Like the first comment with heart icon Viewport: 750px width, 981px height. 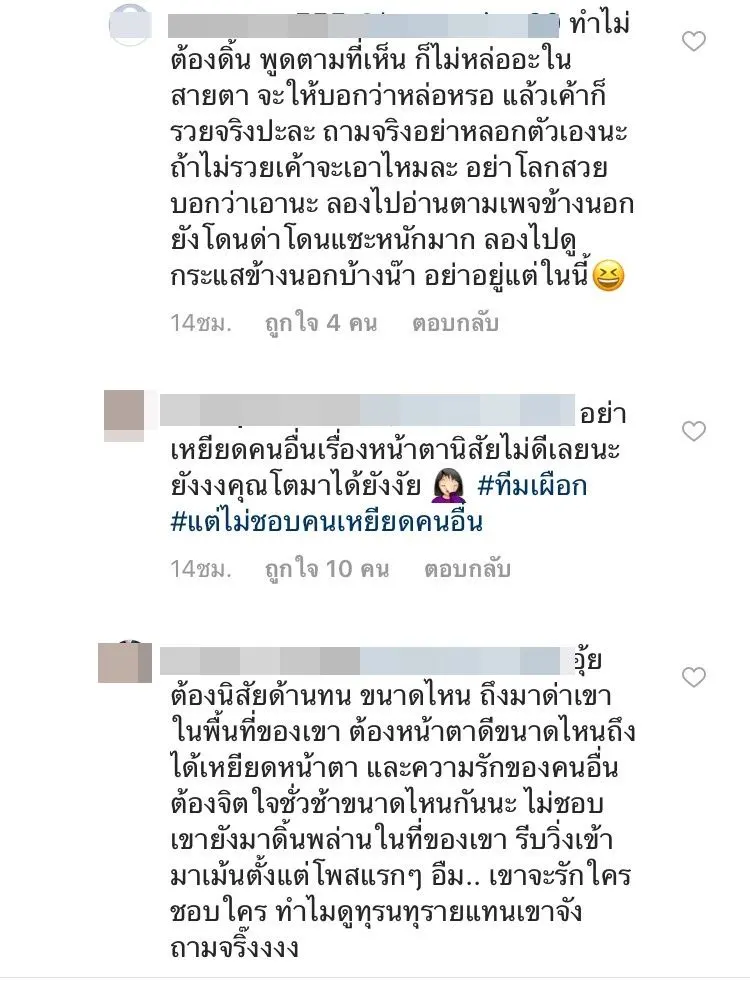point(693,42)
